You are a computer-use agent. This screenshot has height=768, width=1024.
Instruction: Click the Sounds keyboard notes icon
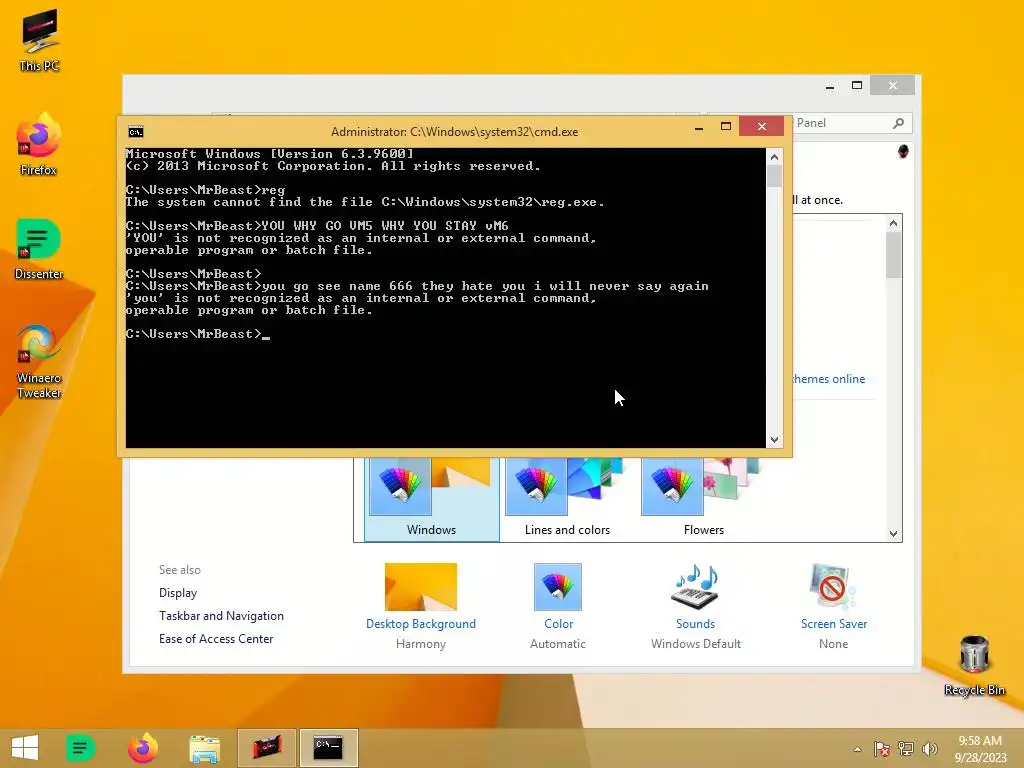click(x=696, y=586)
